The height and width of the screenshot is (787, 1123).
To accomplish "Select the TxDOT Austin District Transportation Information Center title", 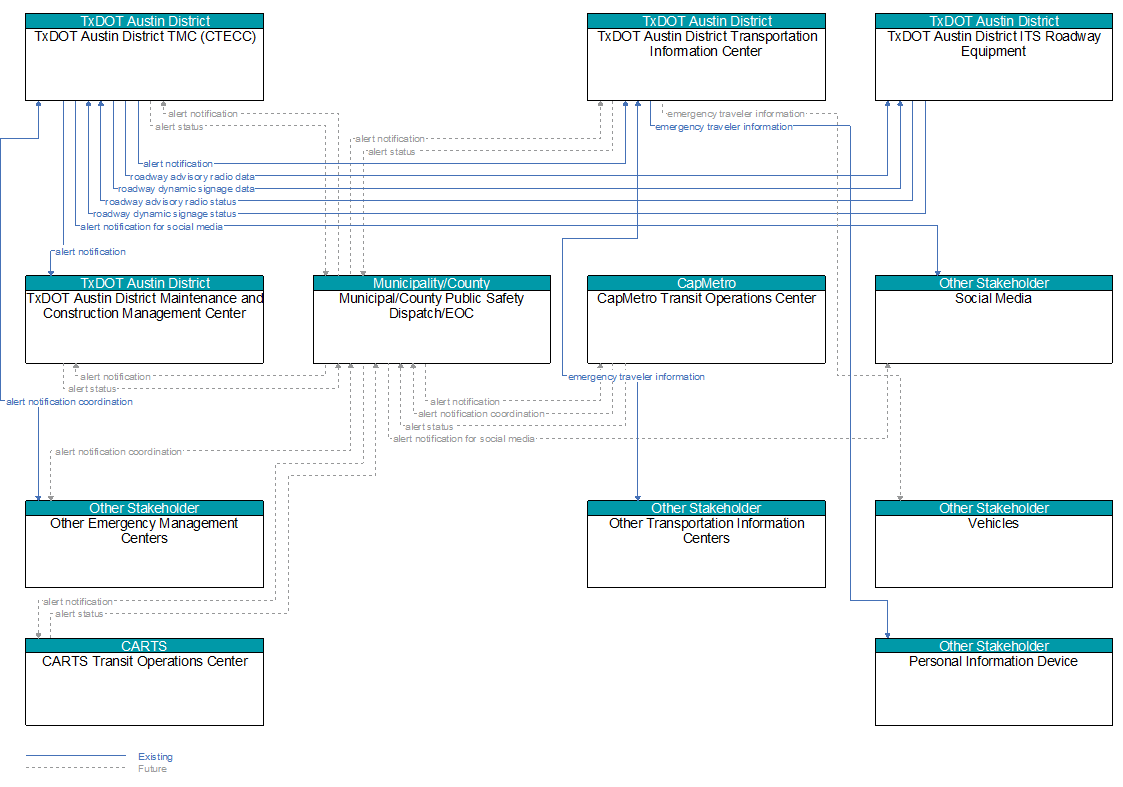I will 707,44.
